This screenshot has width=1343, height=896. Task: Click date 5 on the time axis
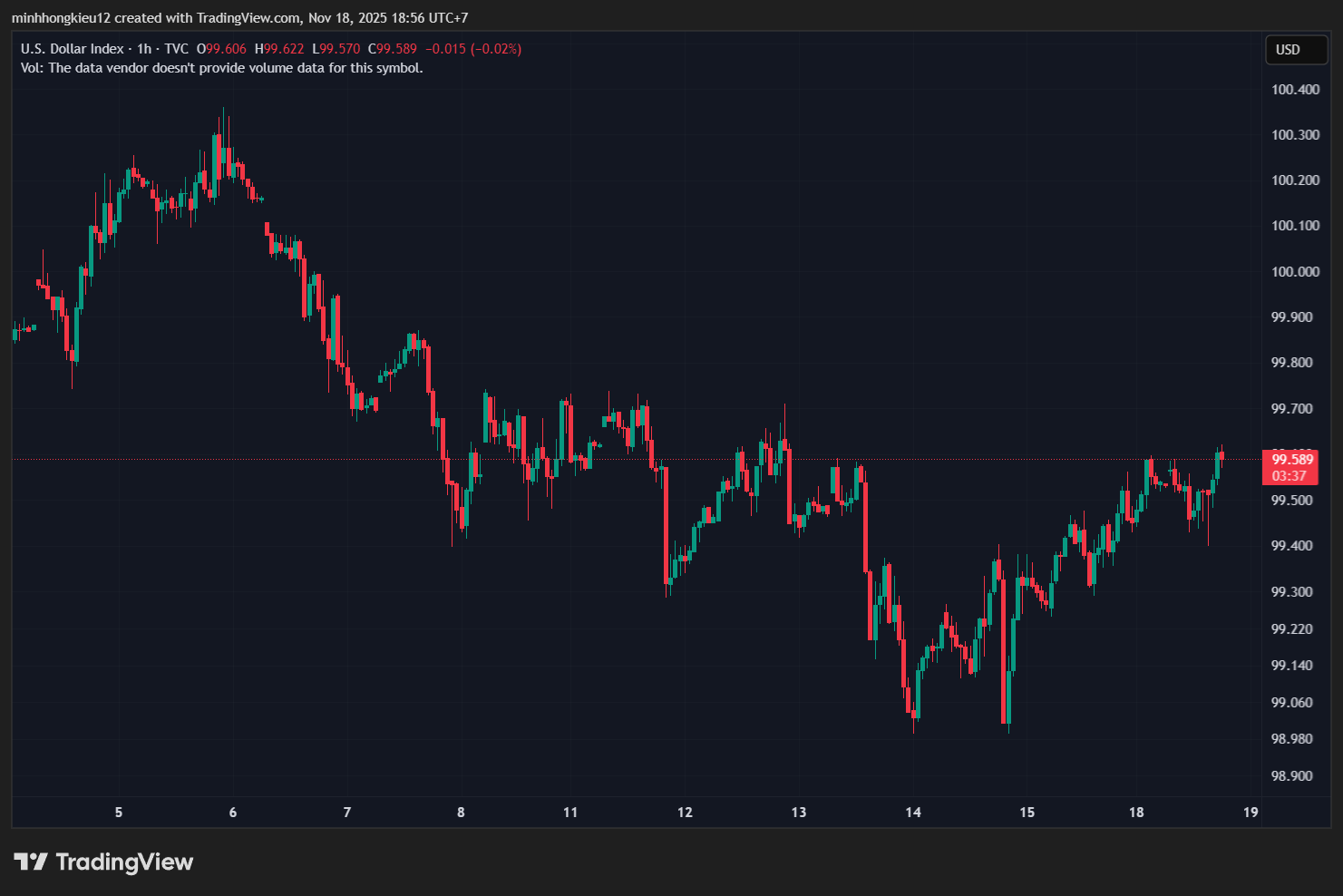[119, 813]
